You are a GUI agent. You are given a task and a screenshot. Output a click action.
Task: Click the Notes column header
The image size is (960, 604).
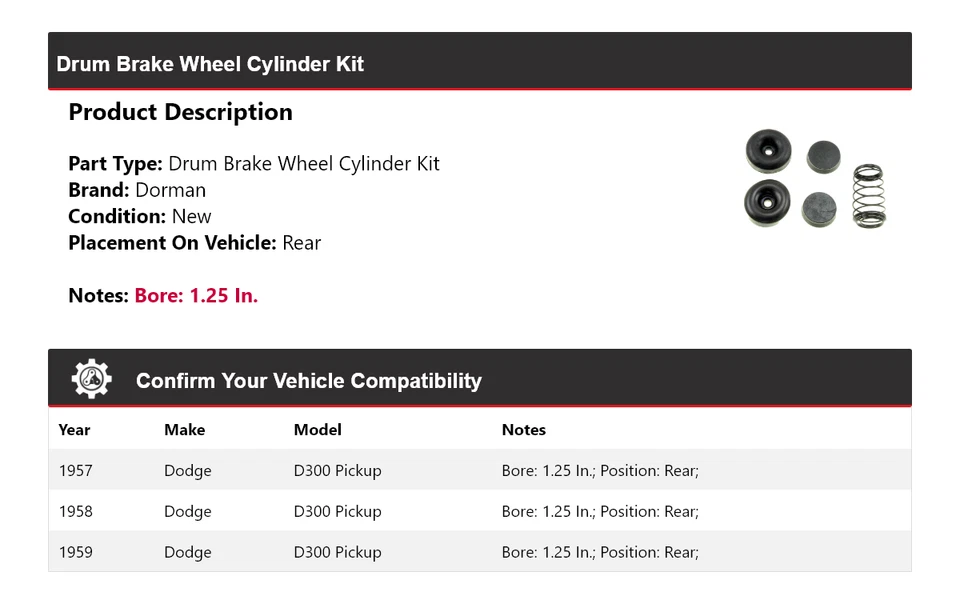pyautogui.click(x=523, y=430)
